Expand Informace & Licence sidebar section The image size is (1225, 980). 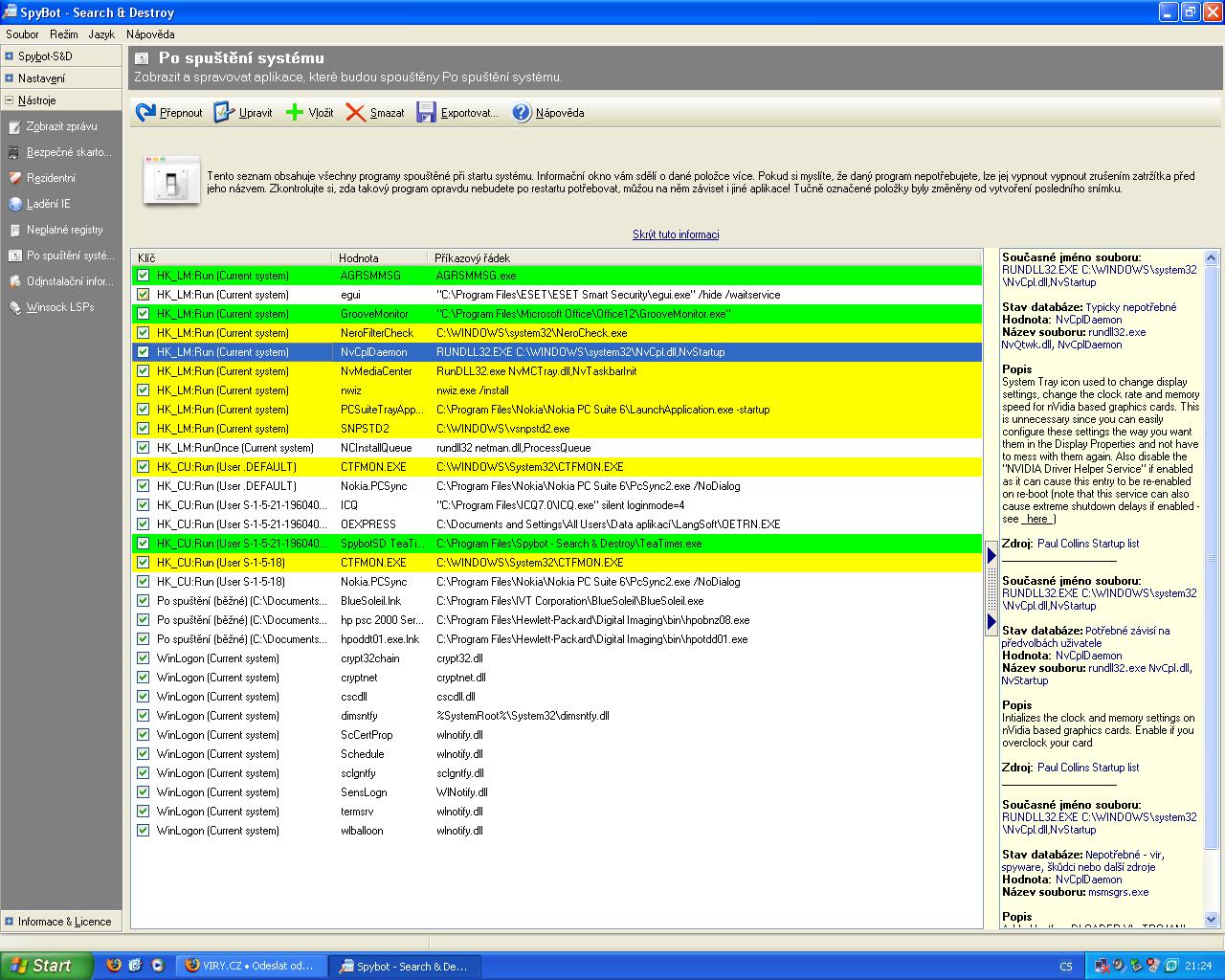pos(10,922)
